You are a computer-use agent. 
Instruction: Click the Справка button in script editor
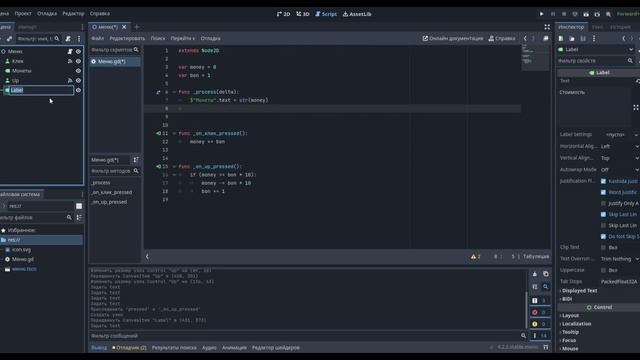pos(502,38)
